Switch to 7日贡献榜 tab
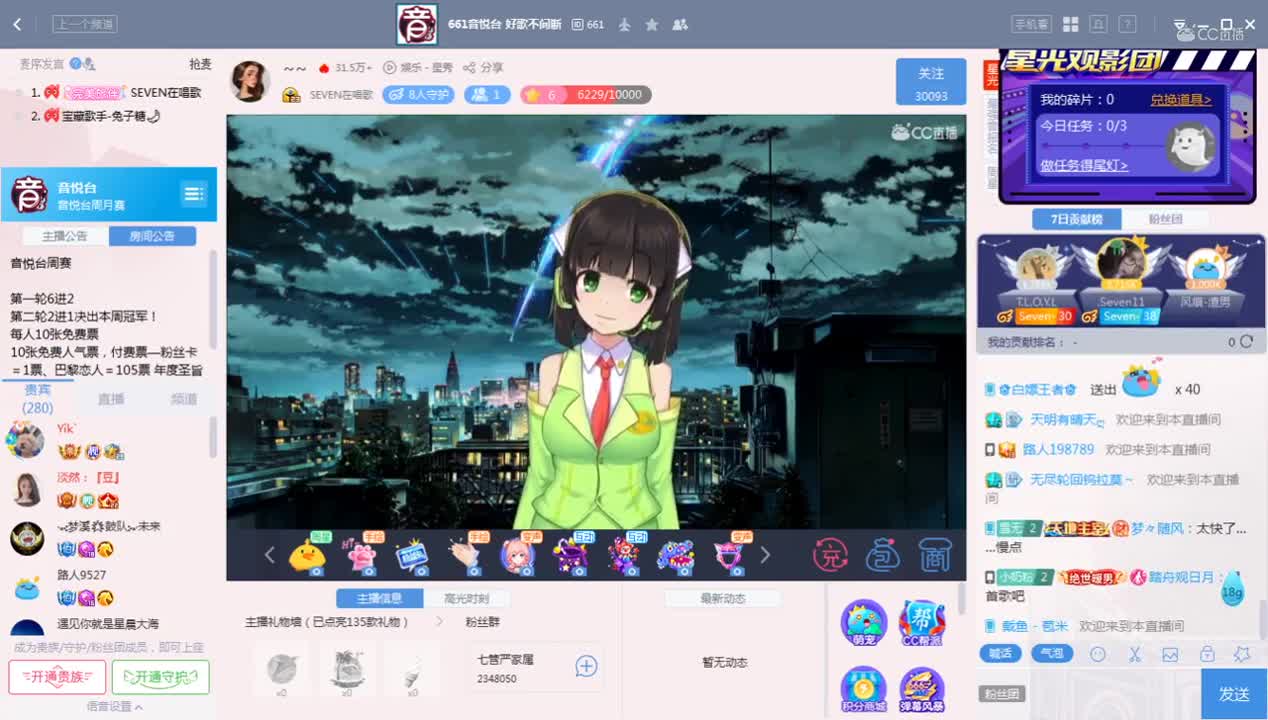This screenshot has width=1268, height=720. point(1077,219)
